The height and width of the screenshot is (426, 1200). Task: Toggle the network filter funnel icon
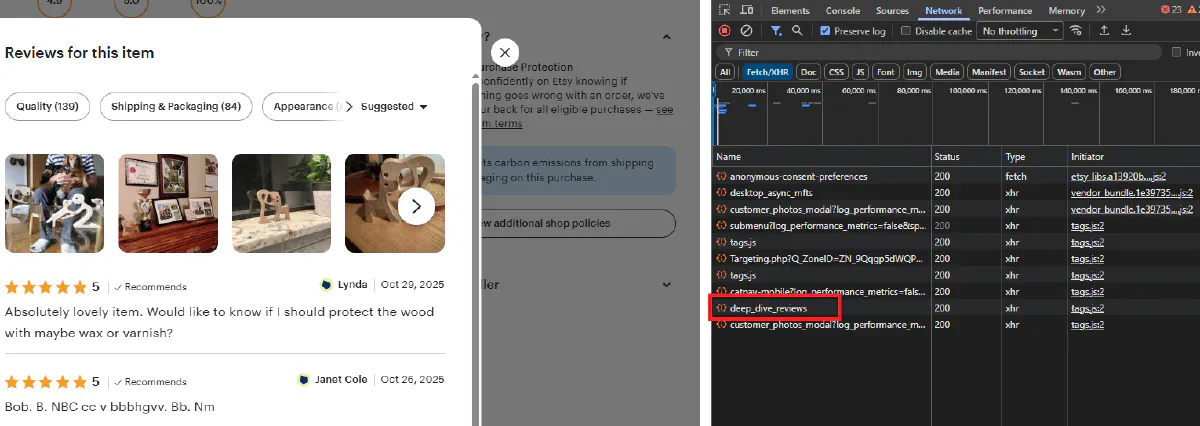click(776, 31)
